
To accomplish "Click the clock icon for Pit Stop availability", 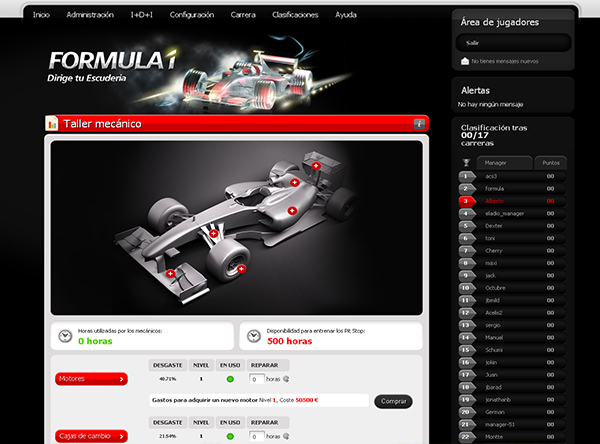I will coord(254,336).
